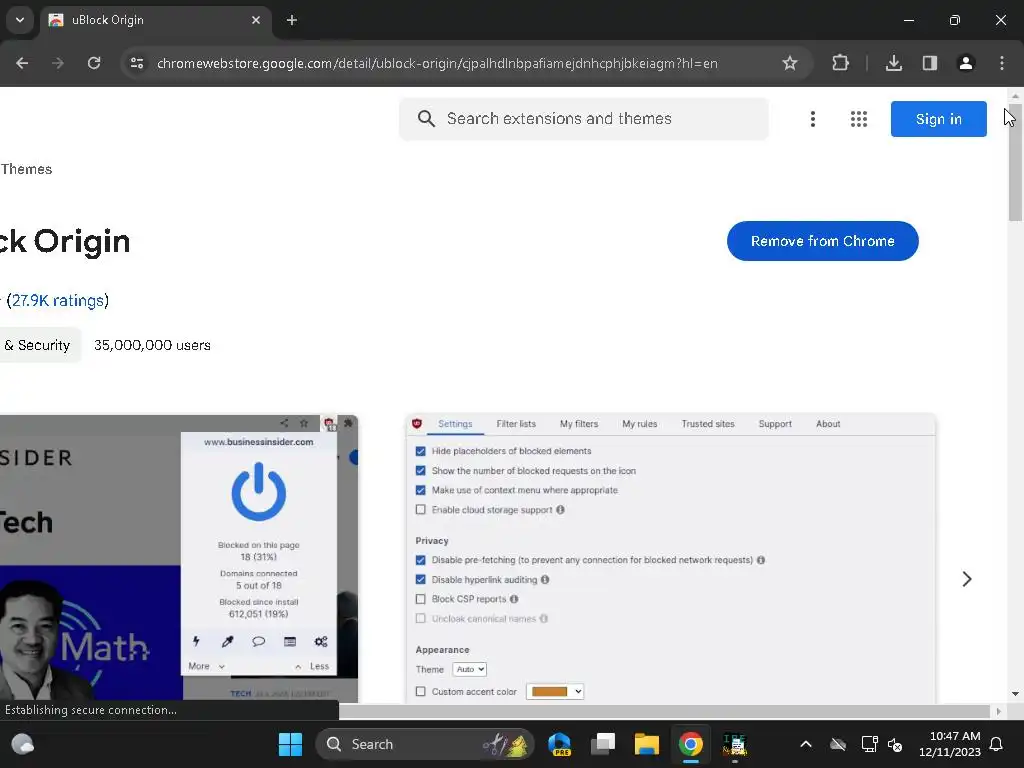
Task: Toggle Hide placeholders of blocked elements
Action: click(421, 451)
